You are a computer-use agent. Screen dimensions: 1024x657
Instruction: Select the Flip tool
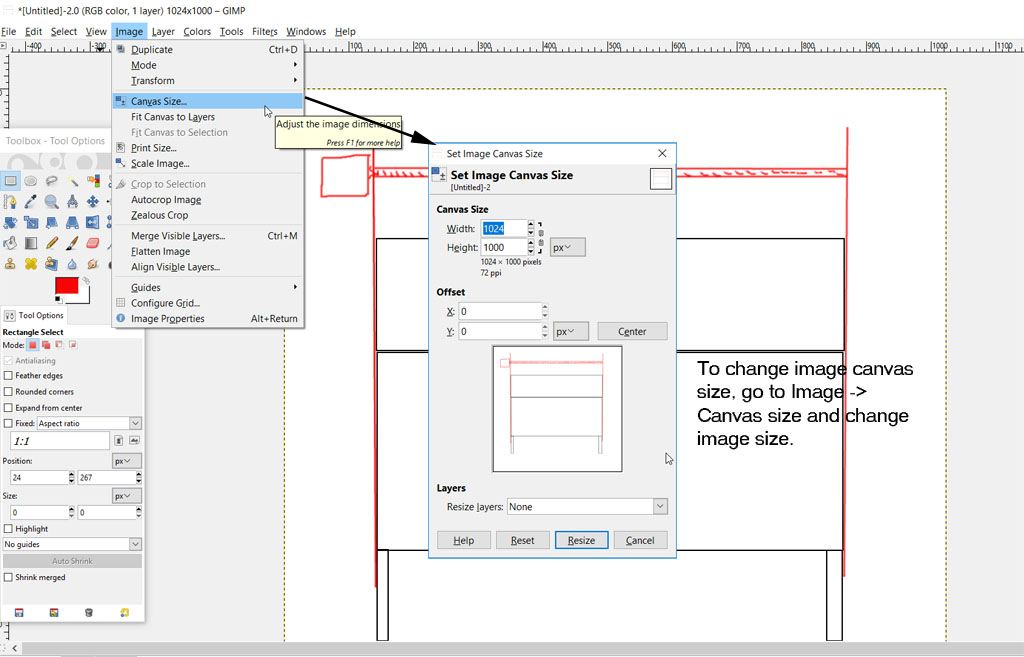point(93,223)
